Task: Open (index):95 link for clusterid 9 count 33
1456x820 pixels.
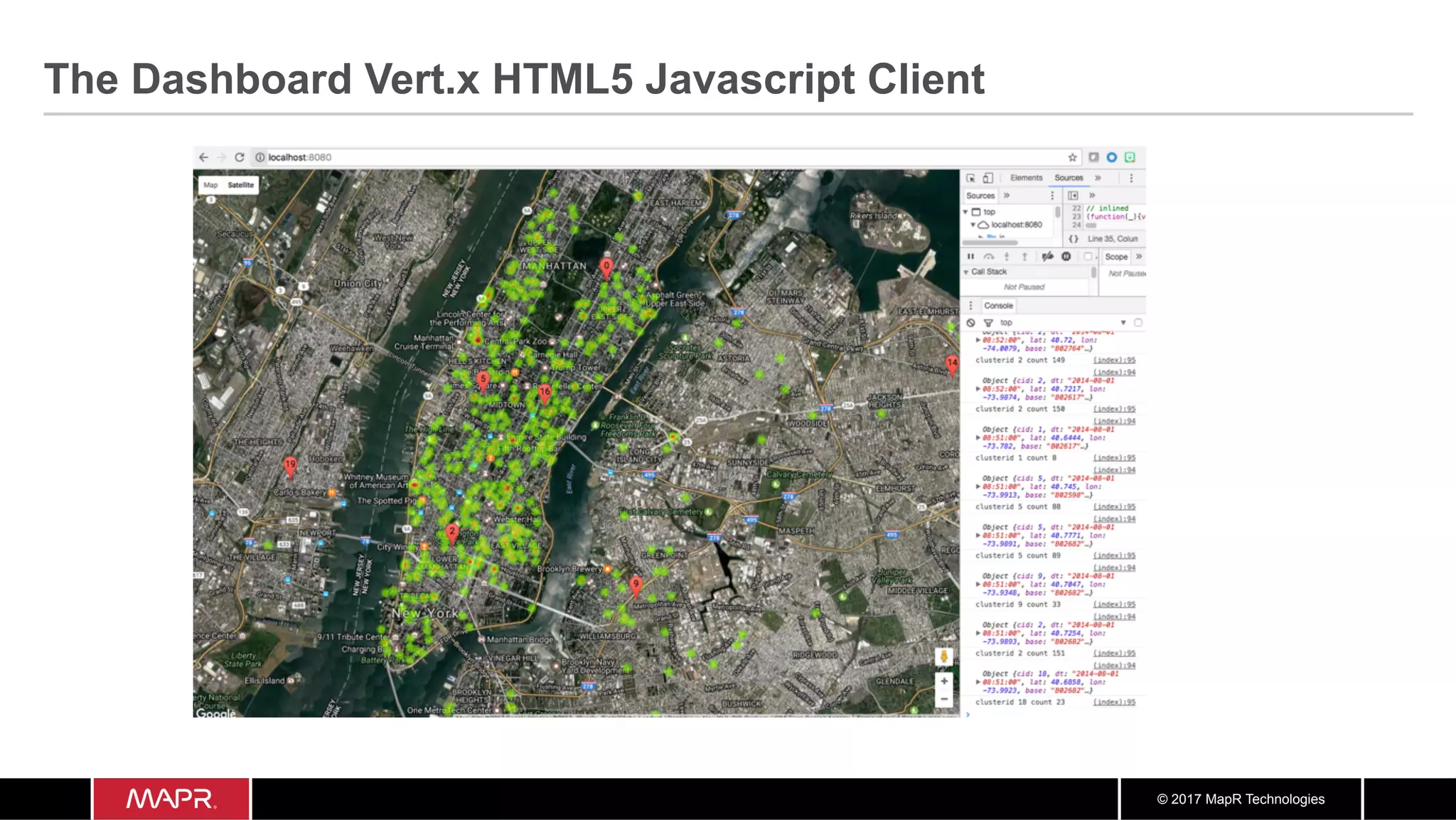Action: 1114,605
